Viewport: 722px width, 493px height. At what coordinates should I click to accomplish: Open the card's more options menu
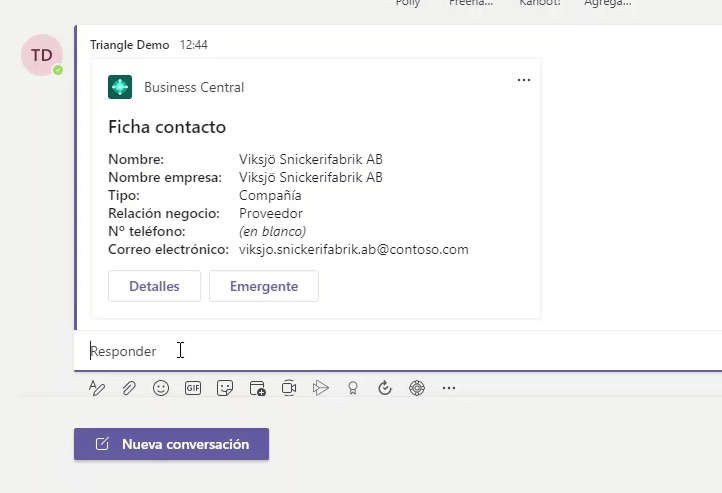524,81
